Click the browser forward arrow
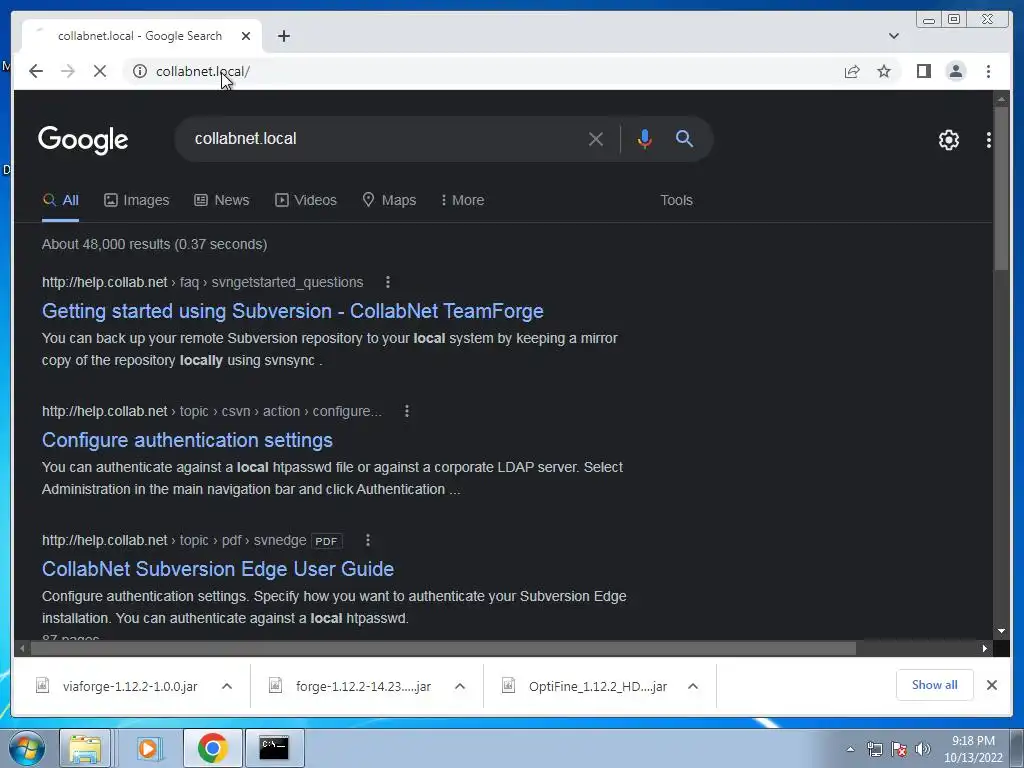 (68, 71)
